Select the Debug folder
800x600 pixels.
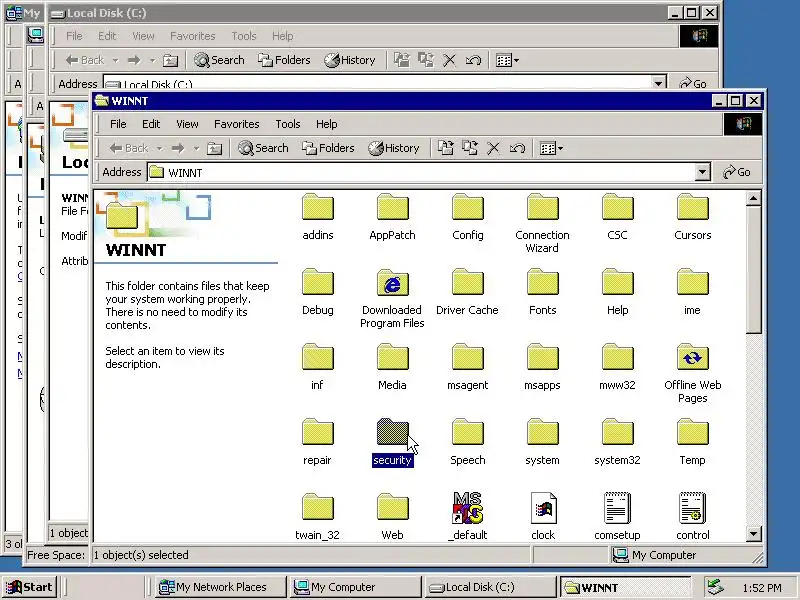pyautogui.click(x=317, y=292)
